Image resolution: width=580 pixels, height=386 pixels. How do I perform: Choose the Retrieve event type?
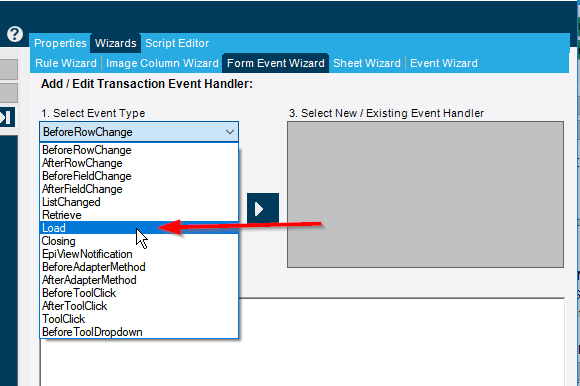click(x=139, y=215)
